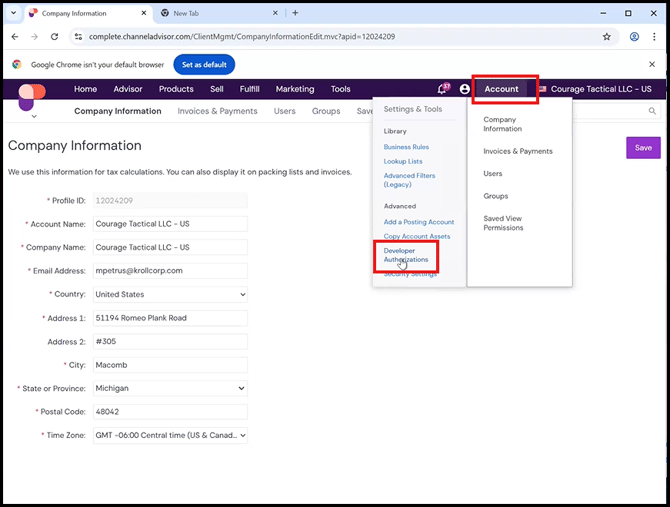Open the State or Province dropdown

coord(169,388)
